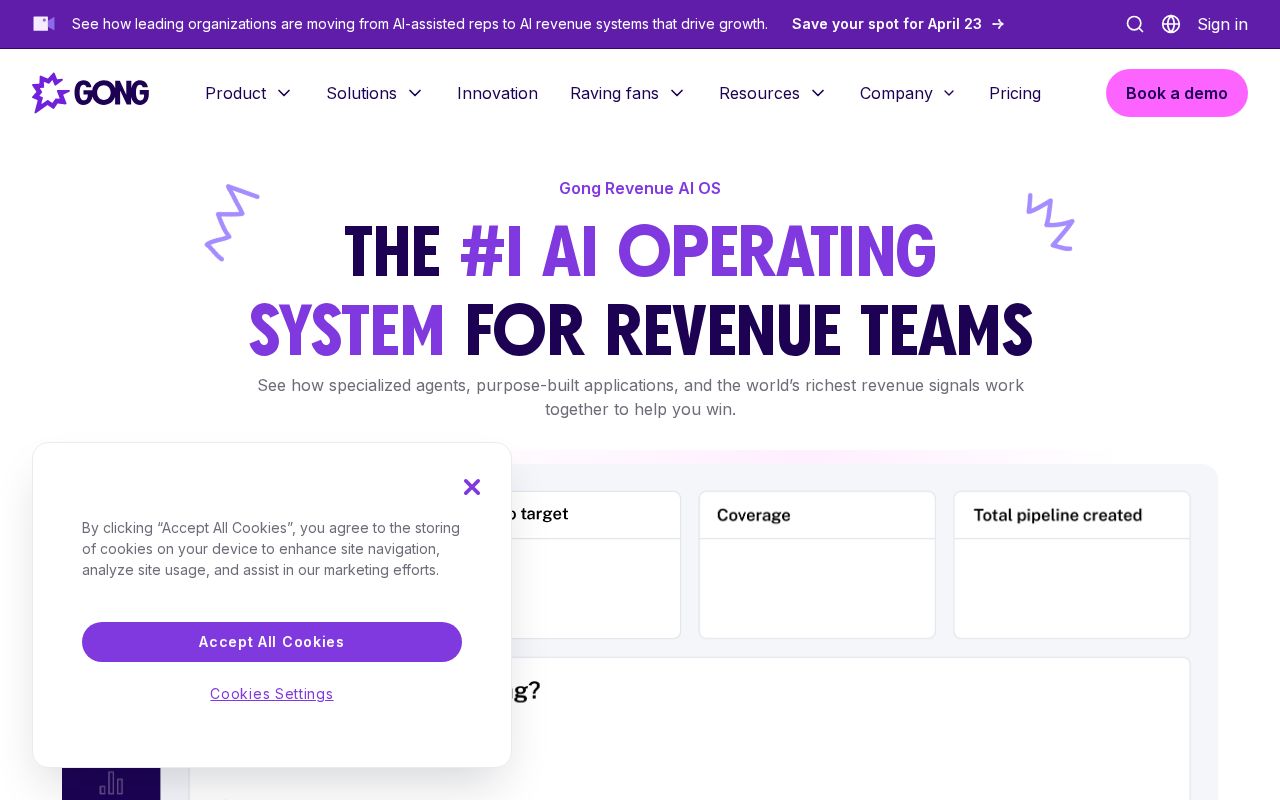Click the globe language selector icon
This screenshot has width=1280, height=800.
click(x=1171, y=24)
